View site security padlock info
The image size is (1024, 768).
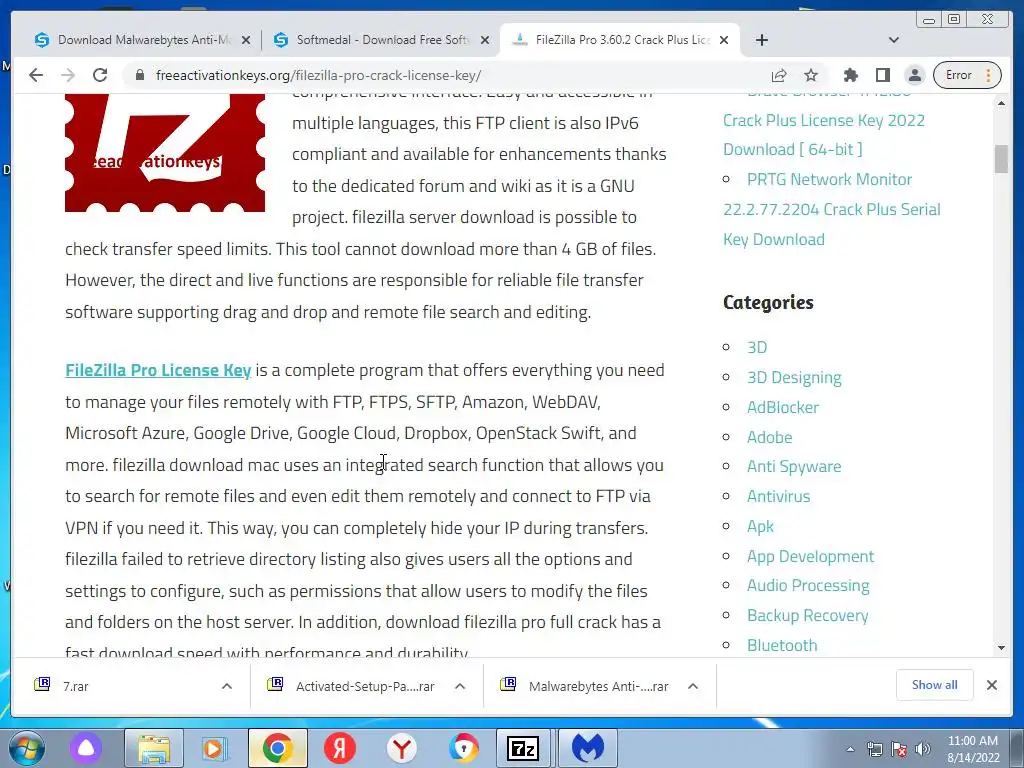click(139, 75)
